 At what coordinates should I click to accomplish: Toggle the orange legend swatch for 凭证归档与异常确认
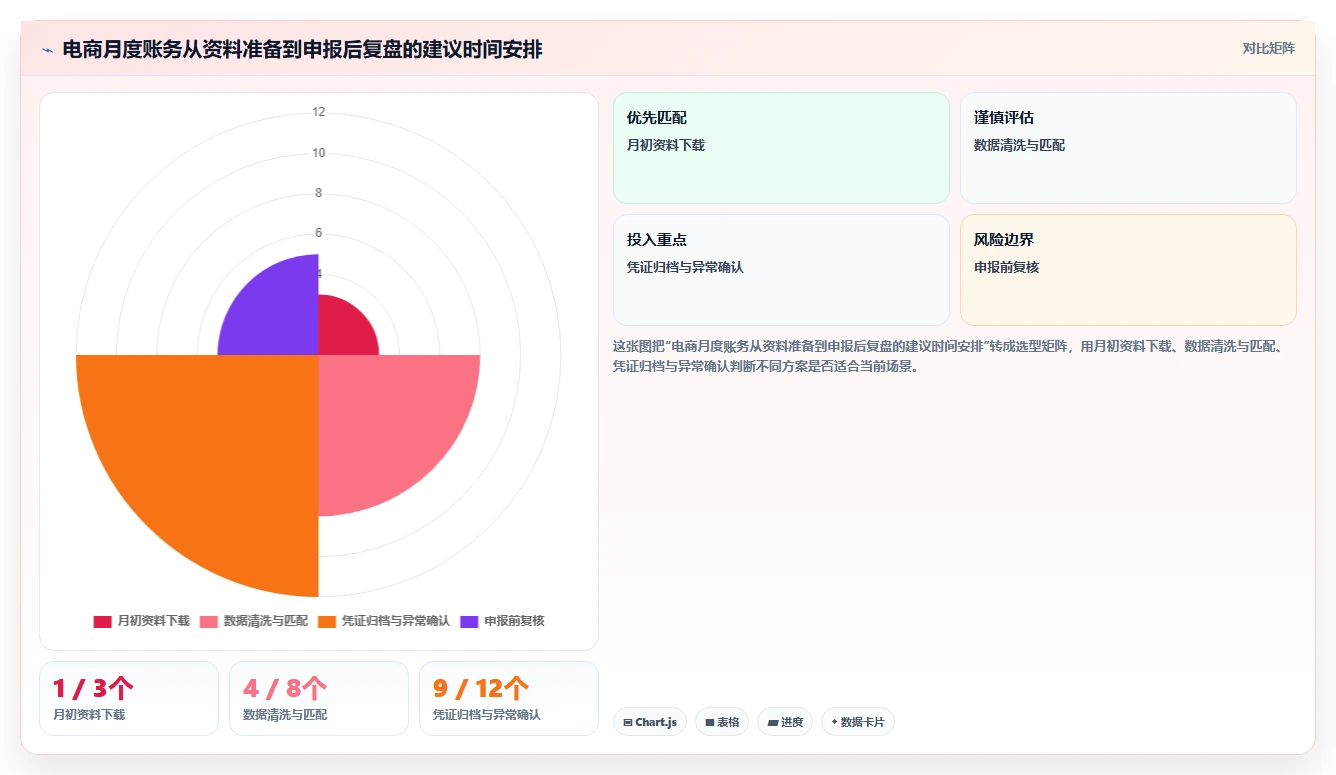327,621
